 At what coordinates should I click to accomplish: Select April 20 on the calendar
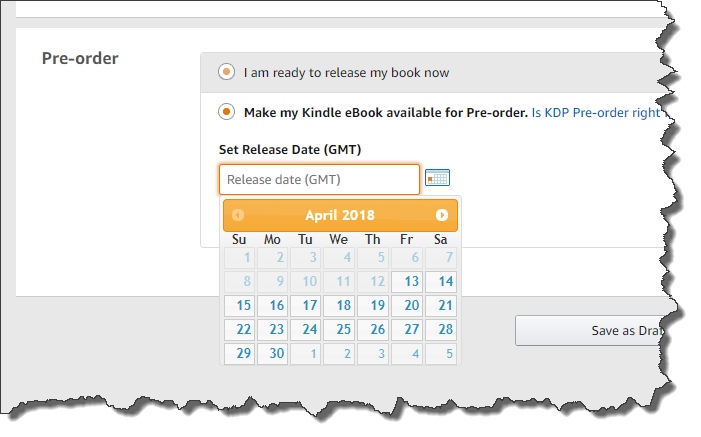coord(407,305)
